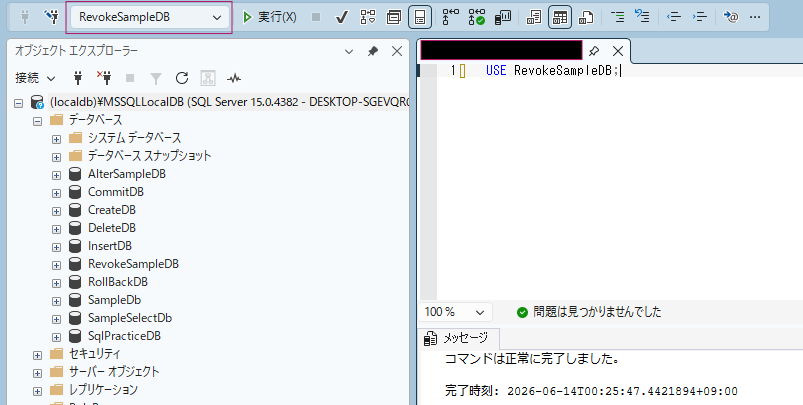Screen dimensions: 803x405
Task: Open the メッセージ results tab
Action: click(x=458, y=338)
